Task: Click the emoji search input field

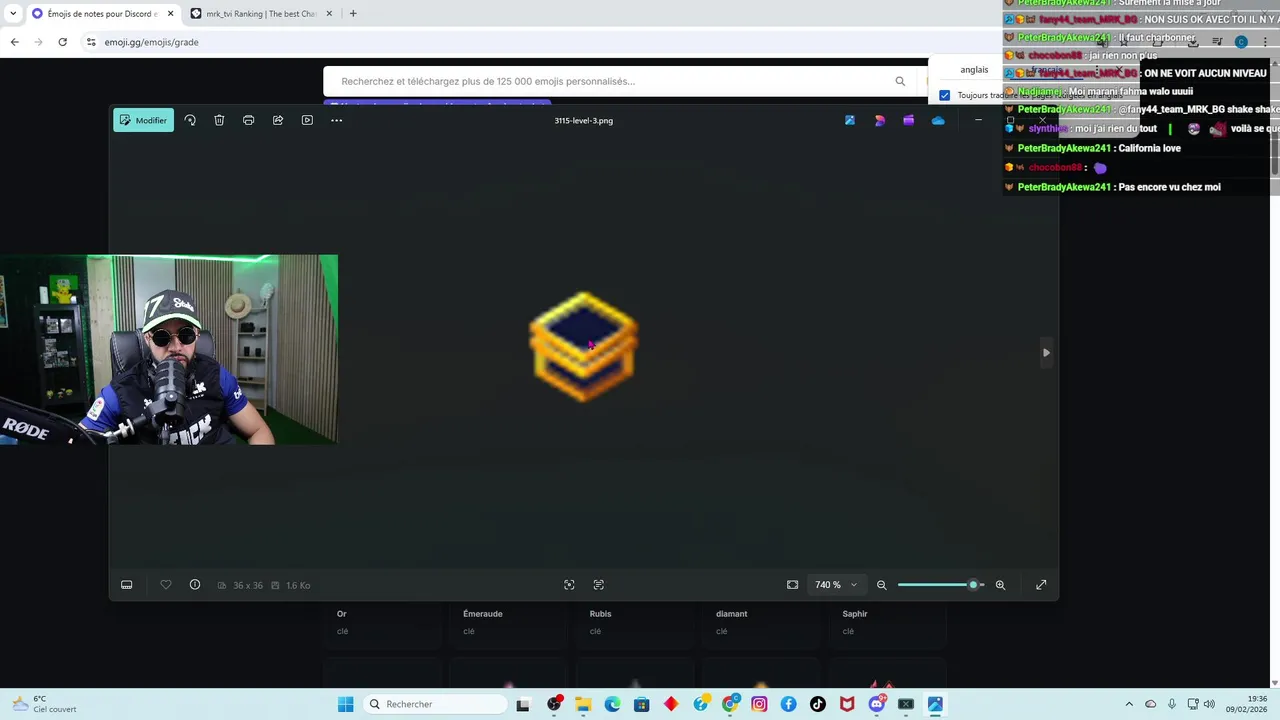Action: [x=610, y=81]
